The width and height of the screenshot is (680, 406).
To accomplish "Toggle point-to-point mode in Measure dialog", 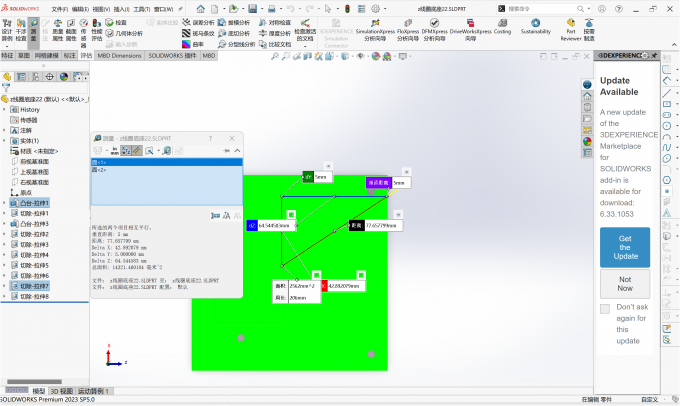I will click(137, 151).
